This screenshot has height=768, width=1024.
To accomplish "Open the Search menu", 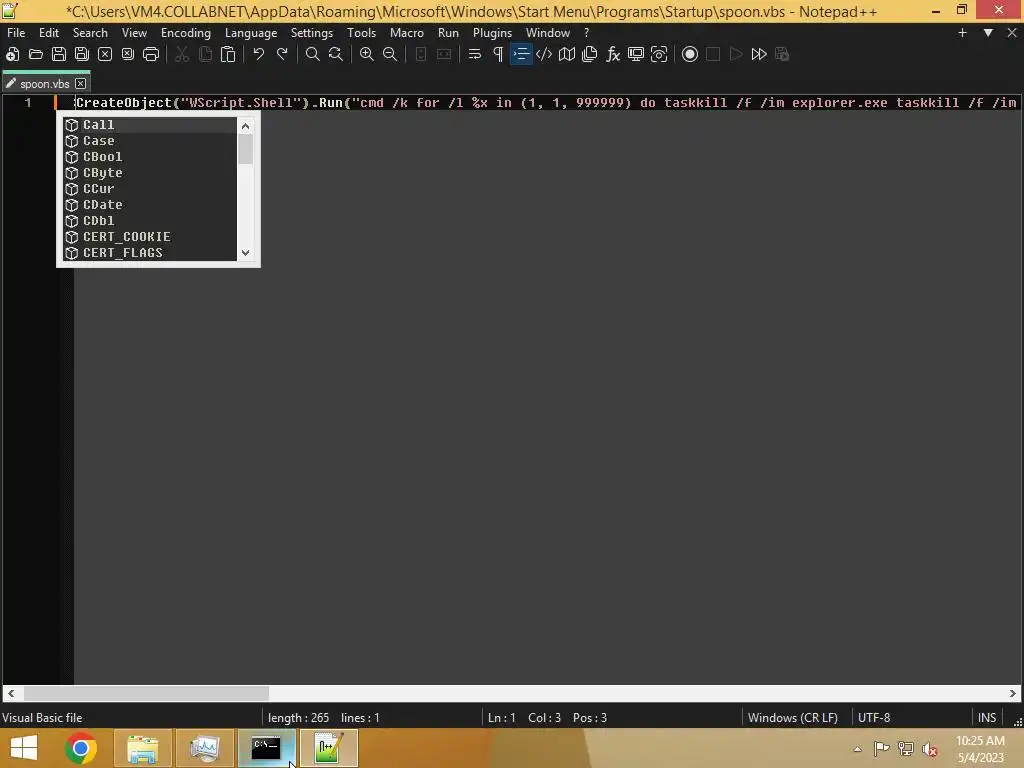I will coord(90,33).
